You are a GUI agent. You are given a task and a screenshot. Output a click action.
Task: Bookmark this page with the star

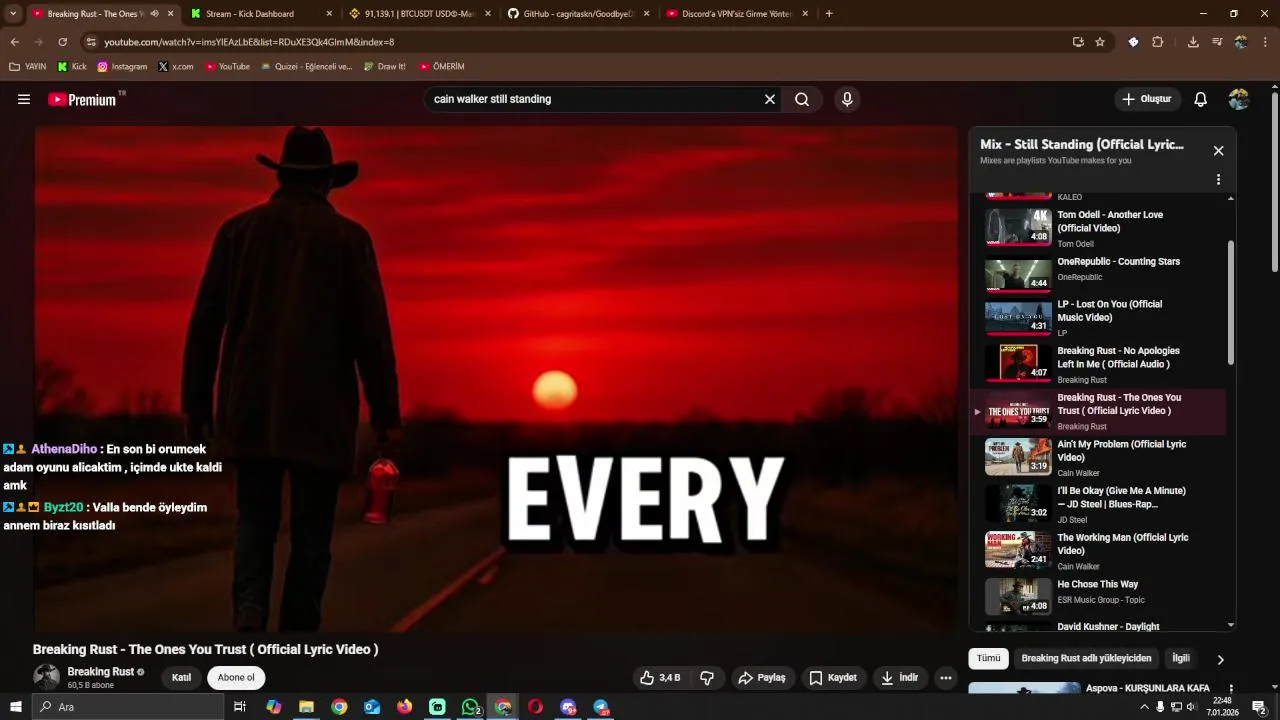[x=1100, y=42]
